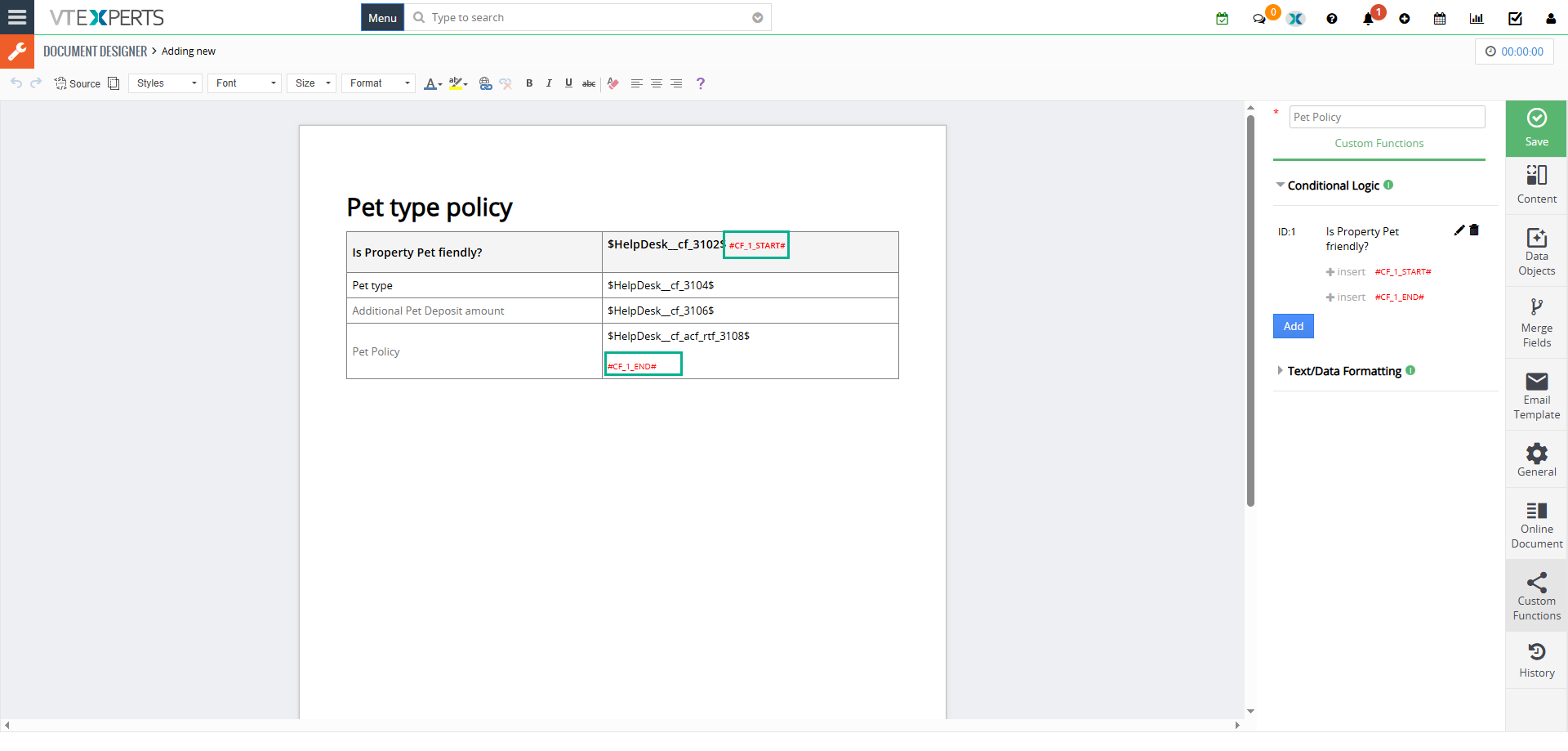Viewport: 1568px width, 751px height.
Task: Click the Menu button in header
Action: [382, 18]
